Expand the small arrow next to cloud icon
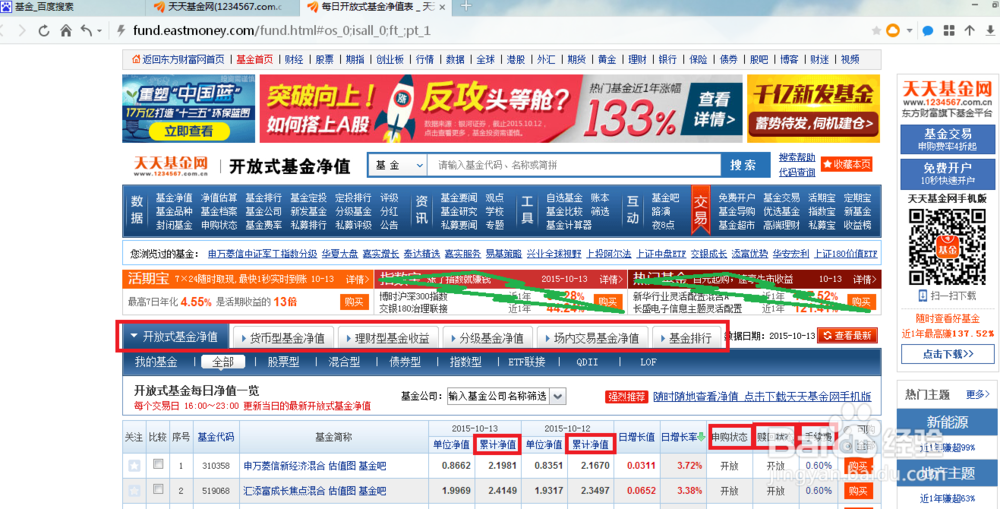The height and width of the screenshot is (509, 1000). [x=909, y=31]
